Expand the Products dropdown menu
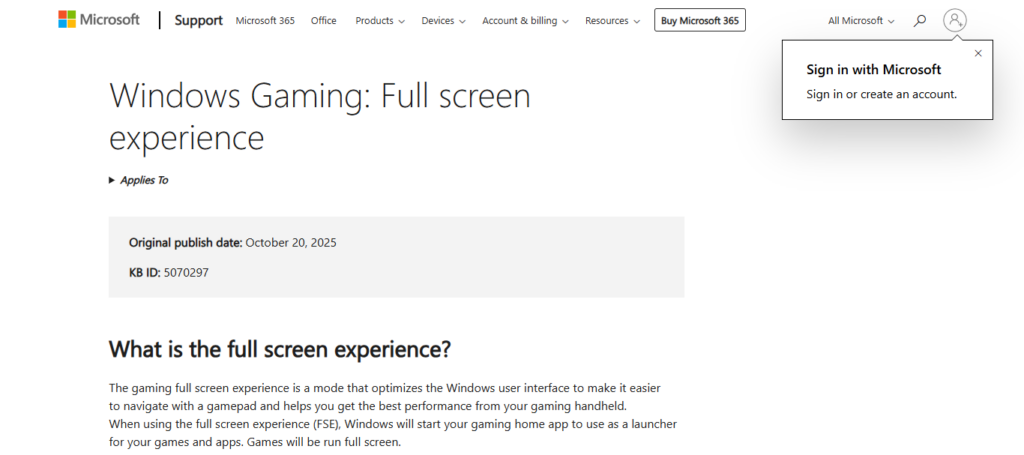The height and width of the screenshot is (455, 1024). [380, 20]
